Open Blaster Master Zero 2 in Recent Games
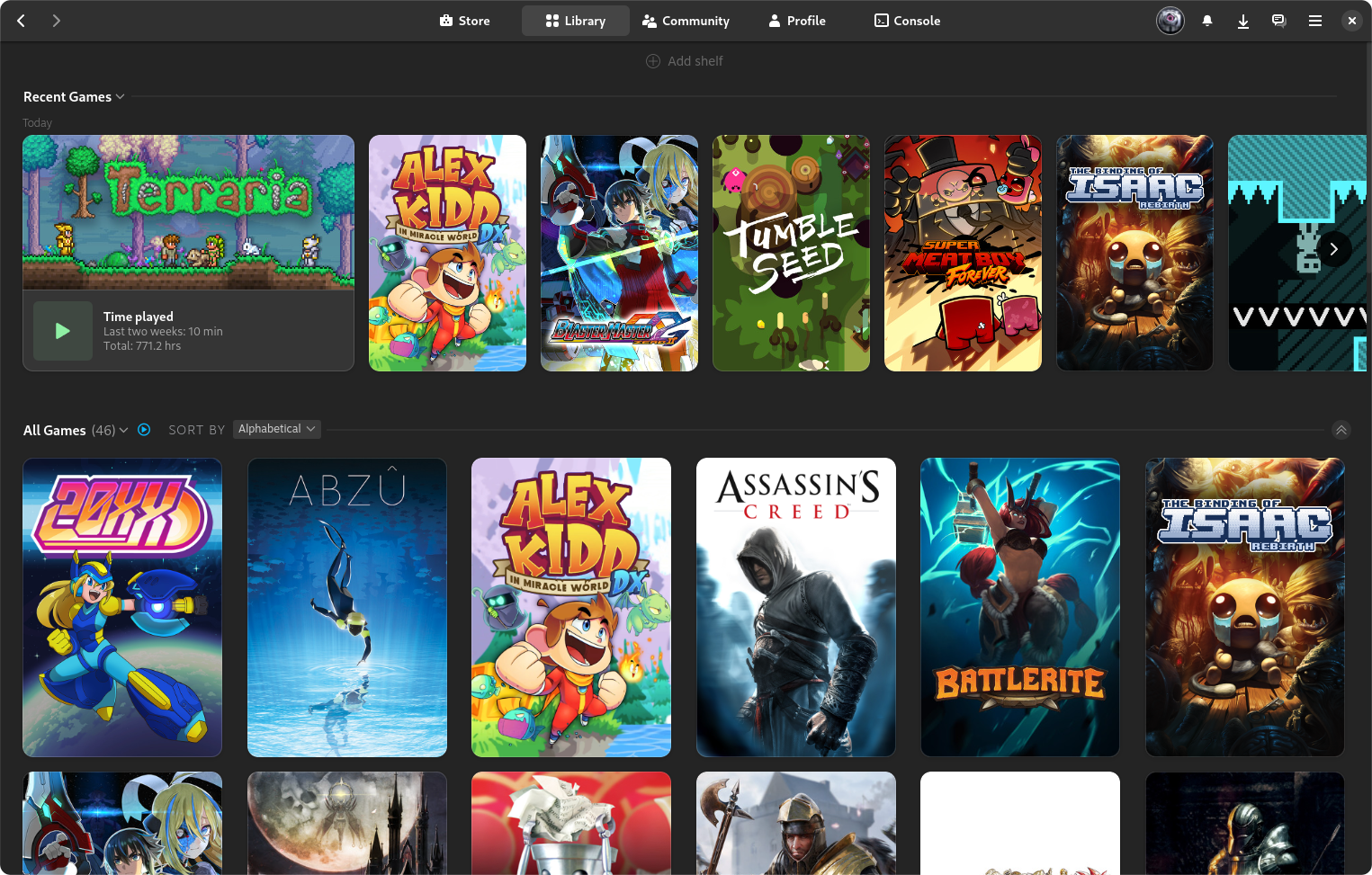The height and width of the screenshot is (875, 1372). coord(619,253)
